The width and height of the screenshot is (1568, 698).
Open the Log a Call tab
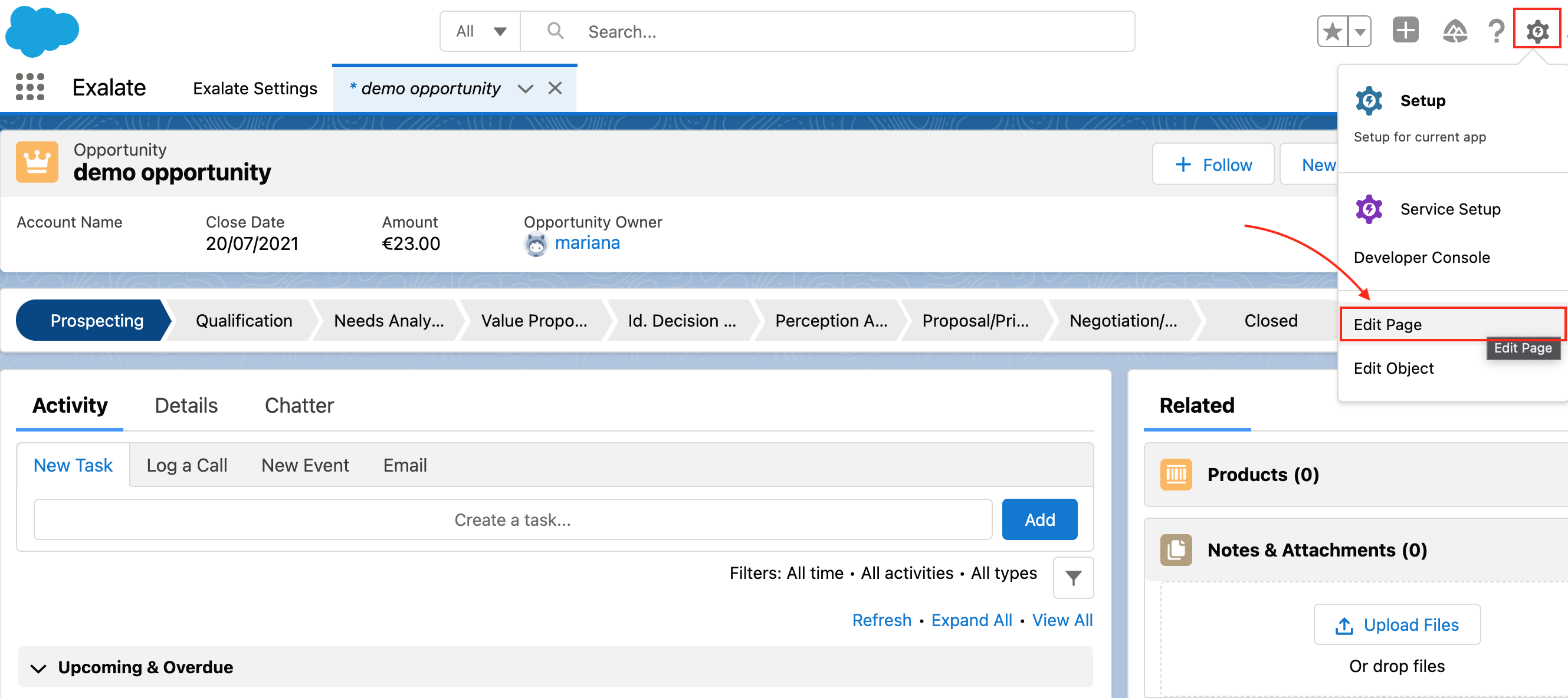pos(186,465)
